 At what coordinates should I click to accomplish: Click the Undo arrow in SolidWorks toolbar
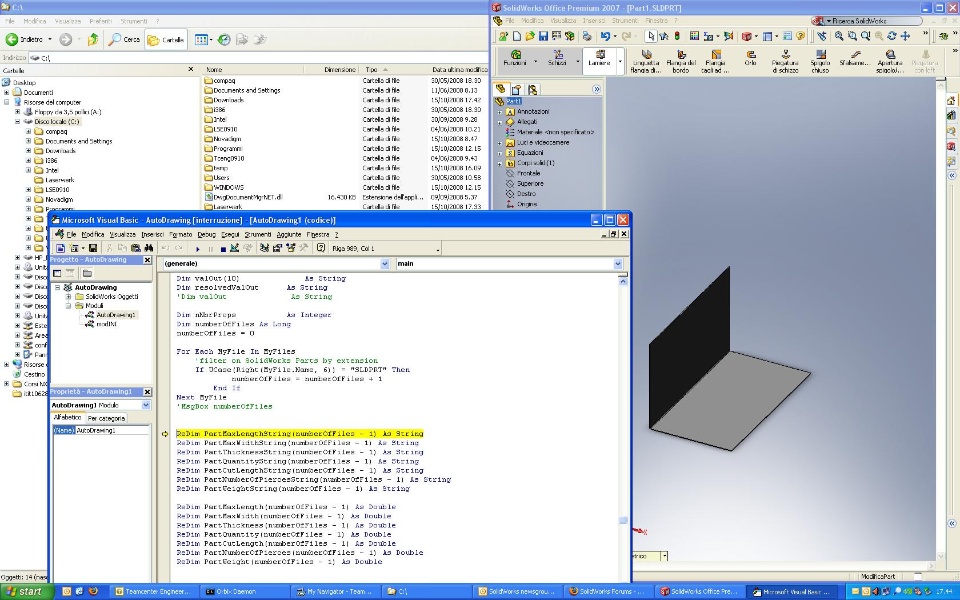tap(605, 36)
